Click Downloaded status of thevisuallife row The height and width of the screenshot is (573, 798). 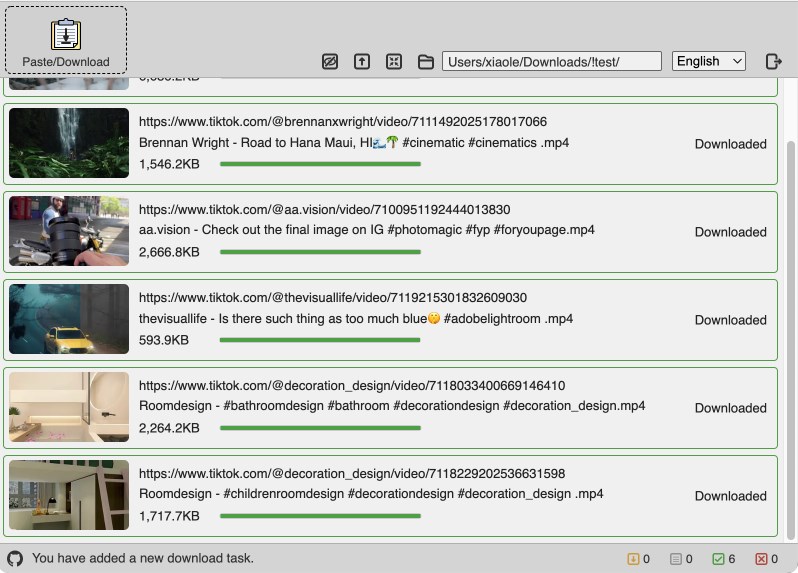730,320
